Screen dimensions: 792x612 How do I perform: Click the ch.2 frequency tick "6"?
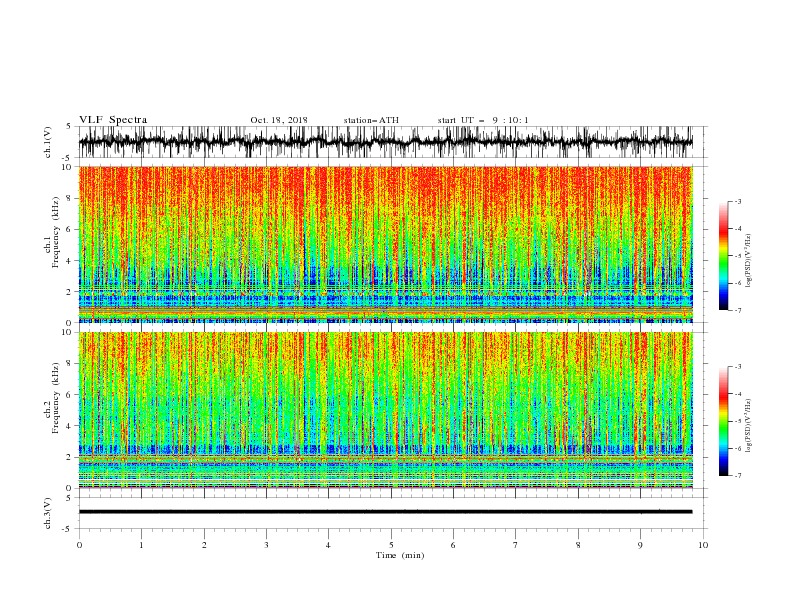click(69, 395)
